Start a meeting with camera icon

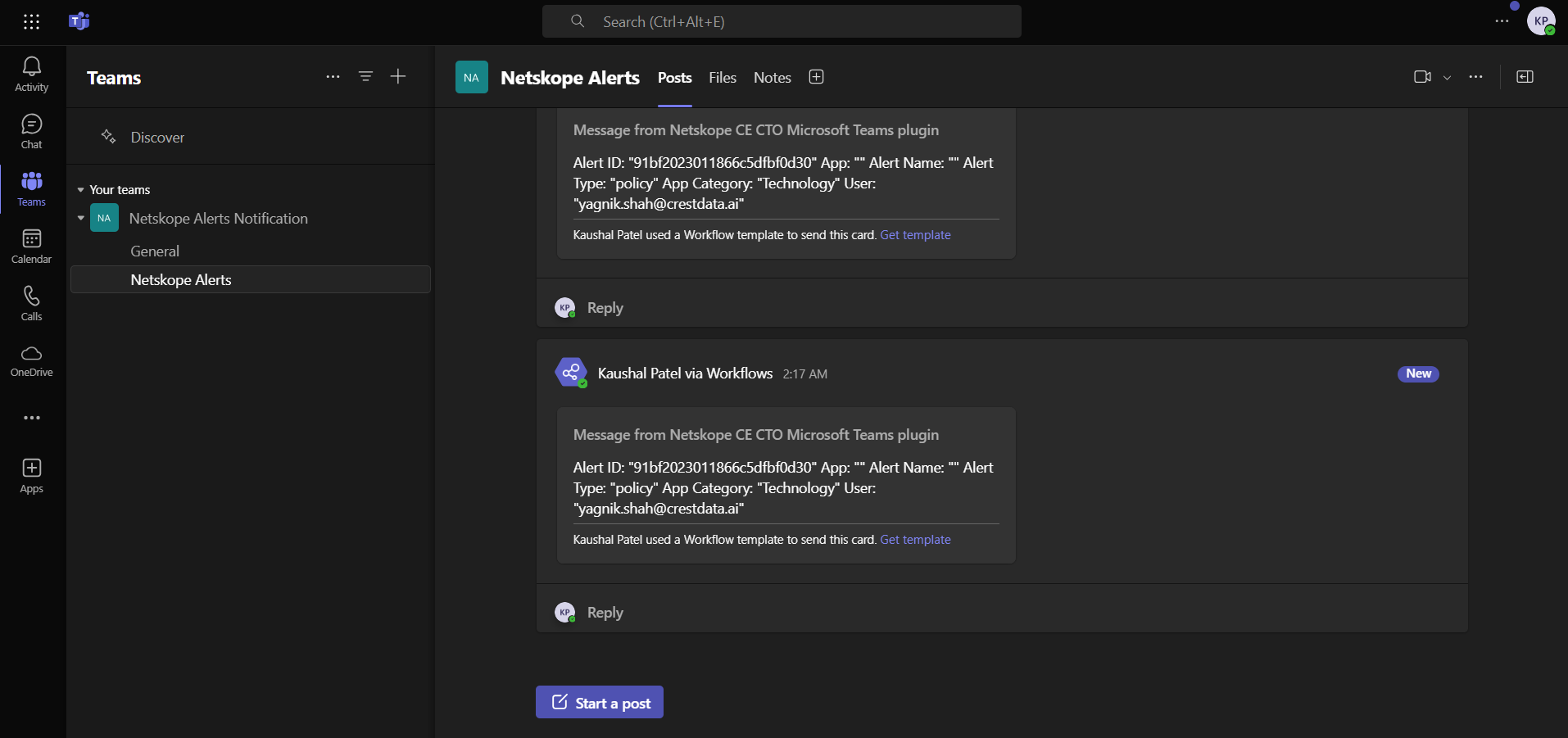(1422, 77)
